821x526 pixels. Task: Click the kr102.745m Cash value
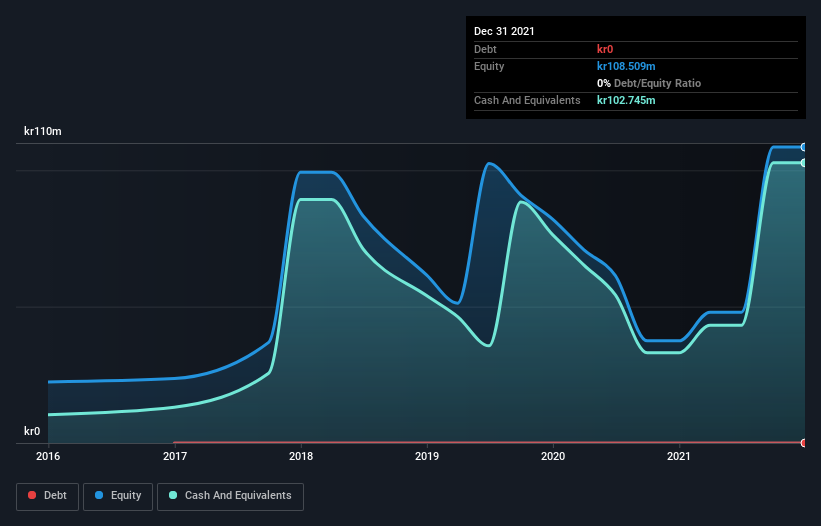[626, 100]
